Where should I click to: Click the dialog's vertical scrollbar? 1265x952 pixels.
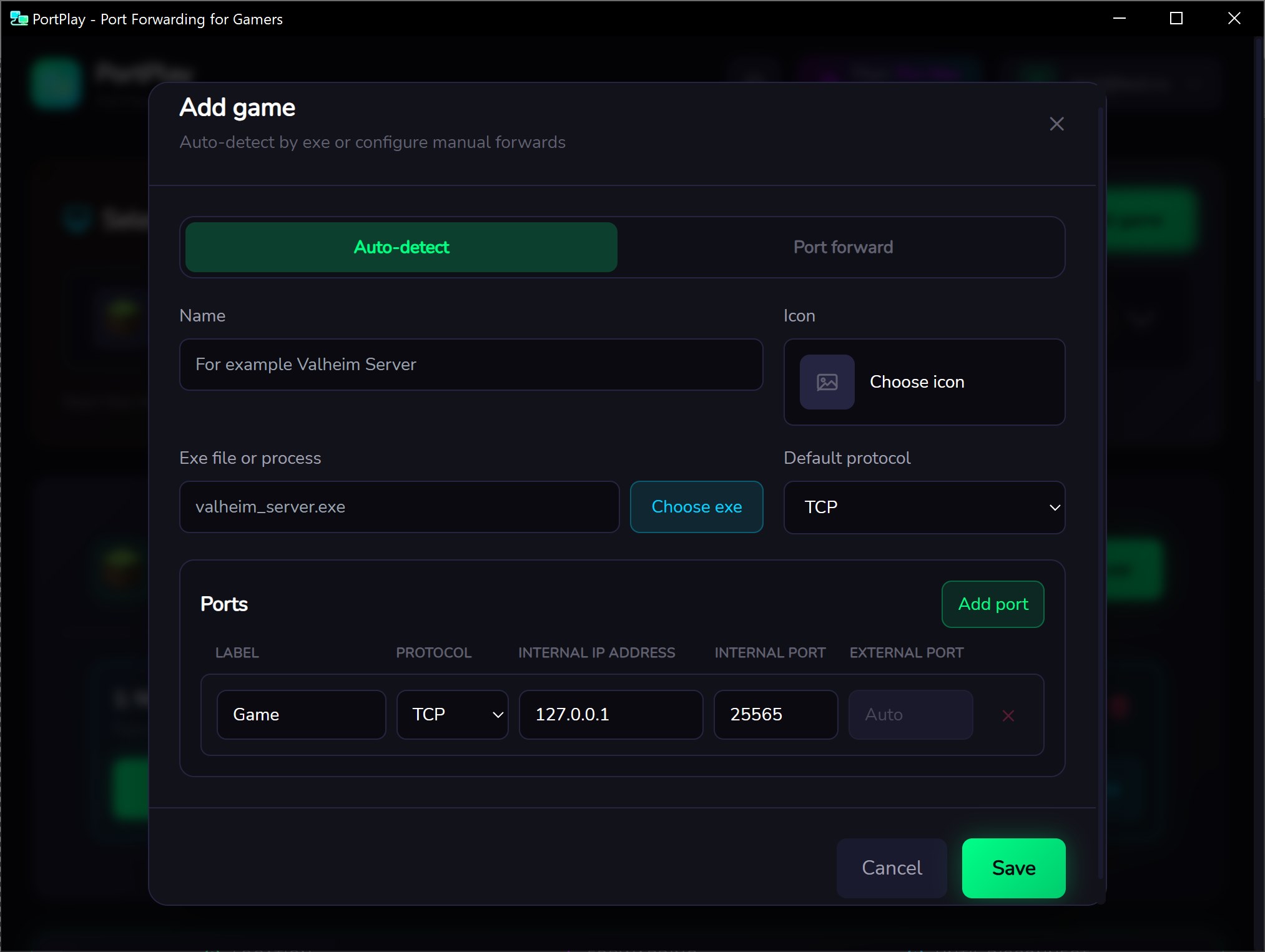click(1101, 493)
